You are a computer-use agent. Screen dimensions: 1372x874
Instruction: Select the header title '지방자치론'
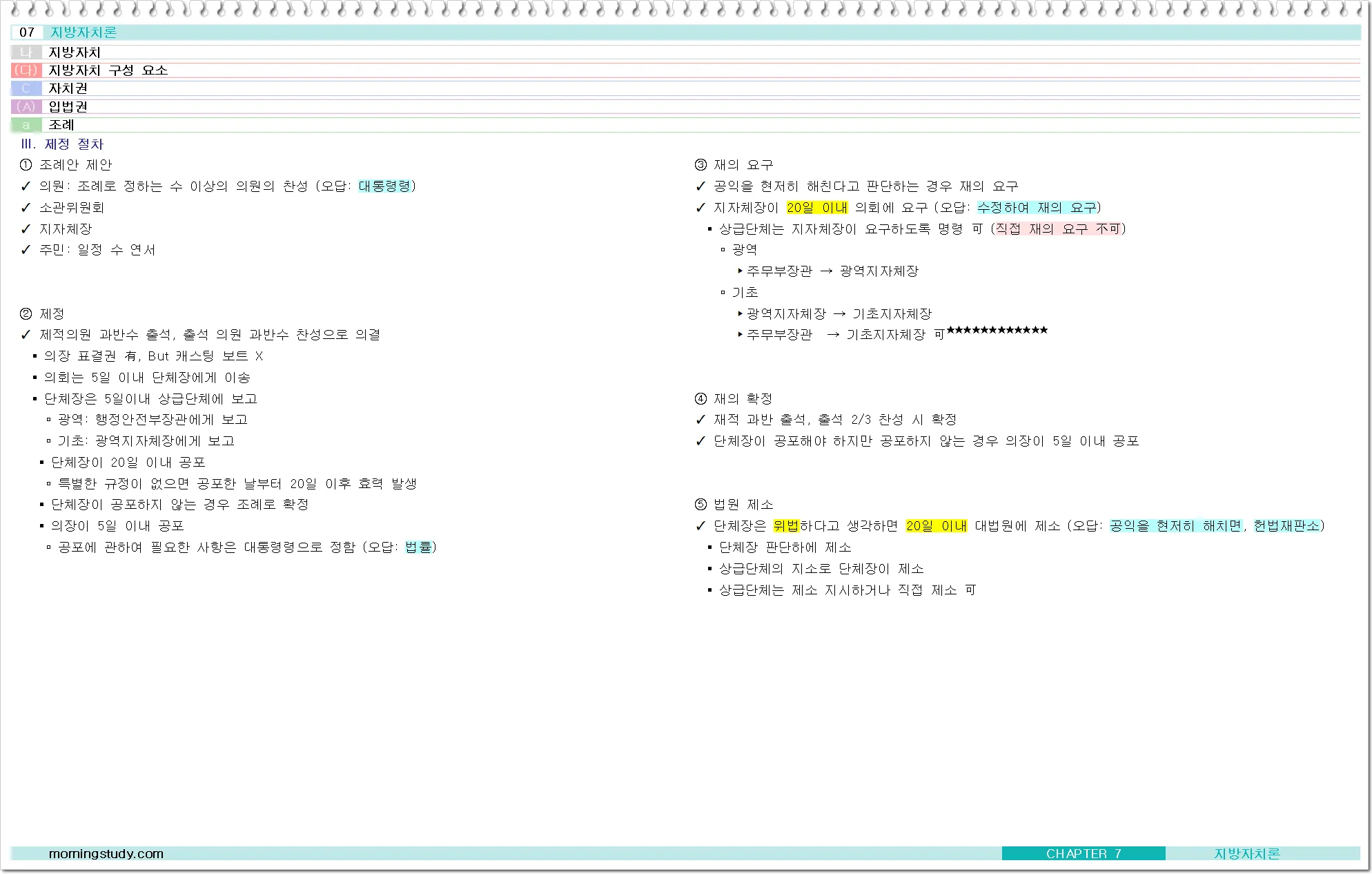84,32
